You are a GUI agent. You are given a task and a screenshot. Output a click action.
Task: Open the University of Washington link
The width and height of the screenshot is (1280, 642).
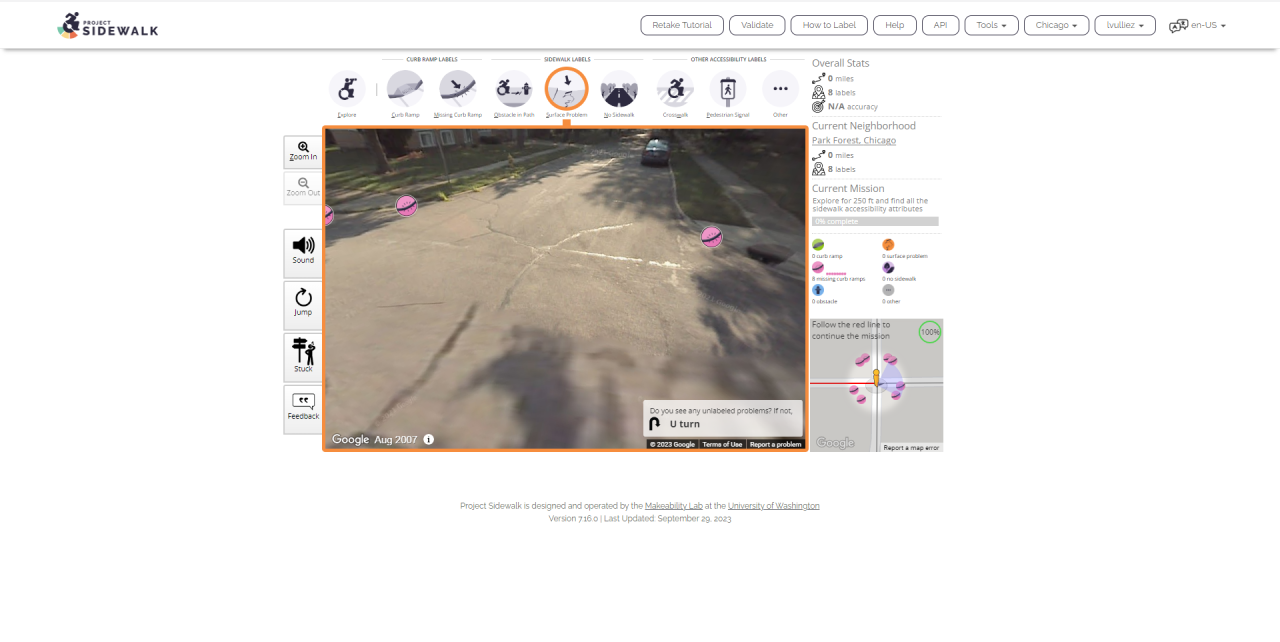pyautogui.click(x=774, y=506)
